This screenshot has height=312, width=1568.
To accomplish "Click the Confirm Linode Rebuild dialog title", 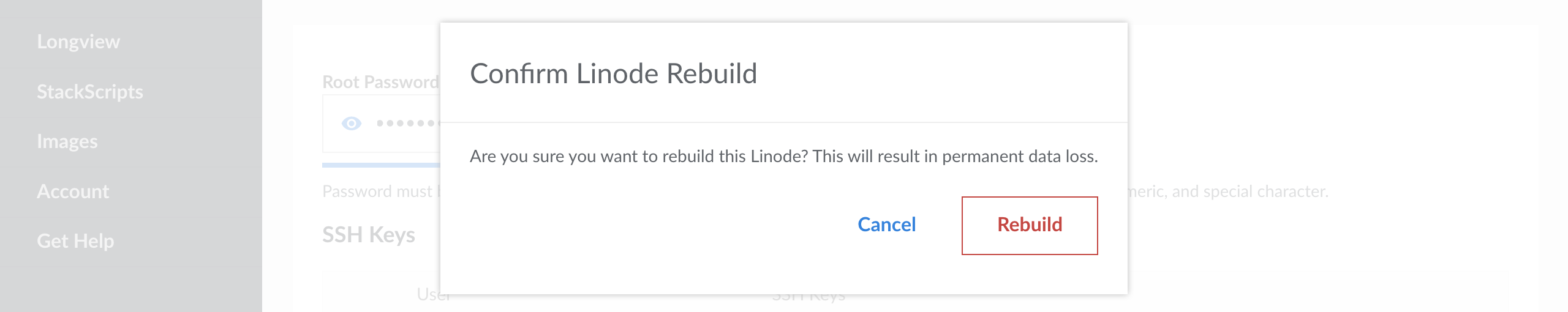I will pos(613,74).
